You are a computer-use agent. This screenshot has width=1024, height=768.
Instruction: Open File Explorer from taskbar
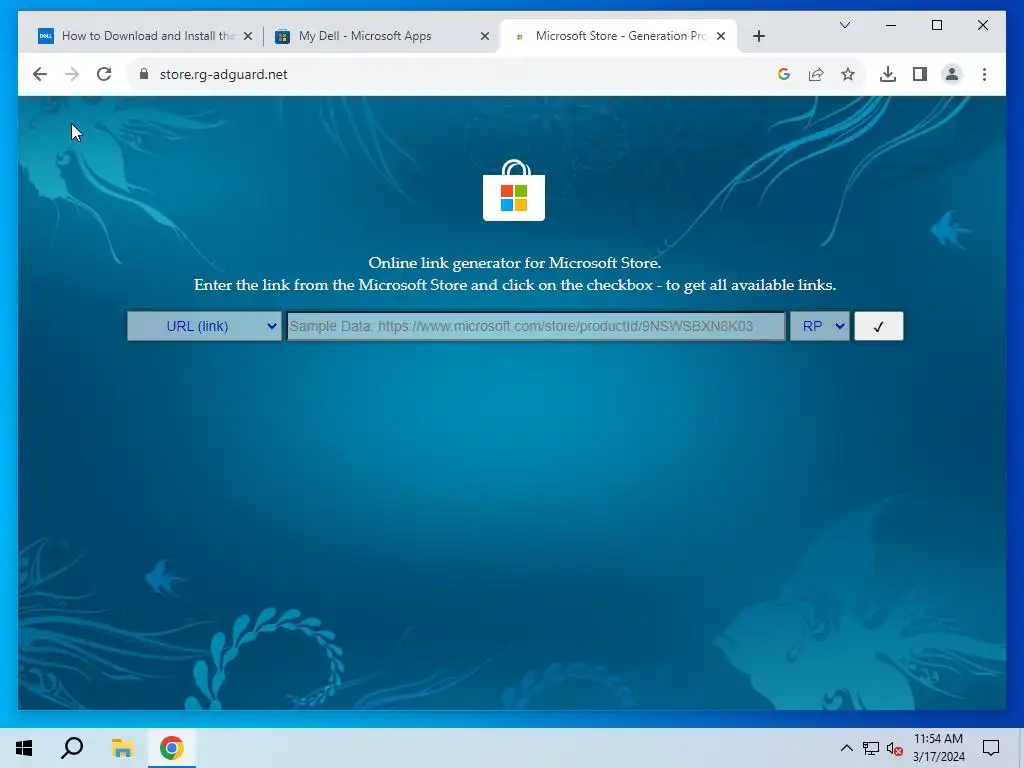pos(122,748)
